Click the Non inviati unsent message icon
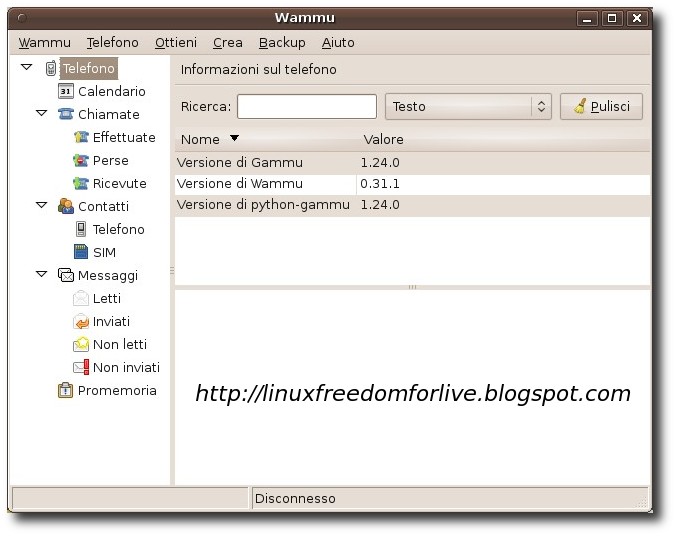The height and width of the screenshot is (536, 676). point(81,367)
